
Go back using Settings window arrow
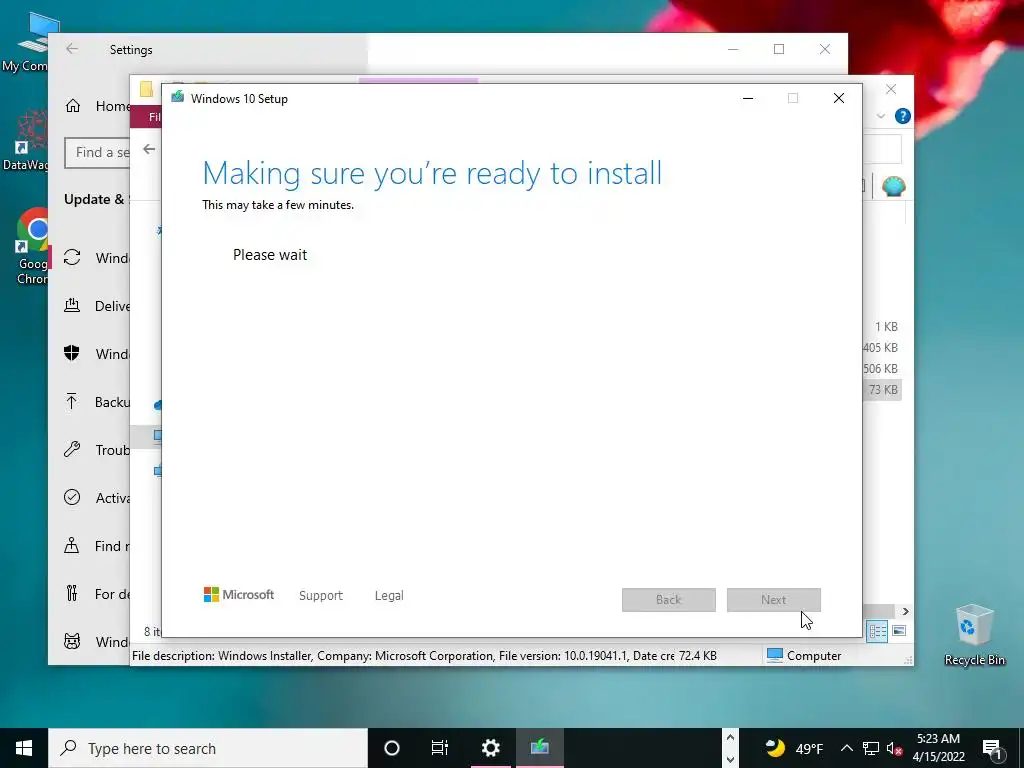(x=72, y=49)
